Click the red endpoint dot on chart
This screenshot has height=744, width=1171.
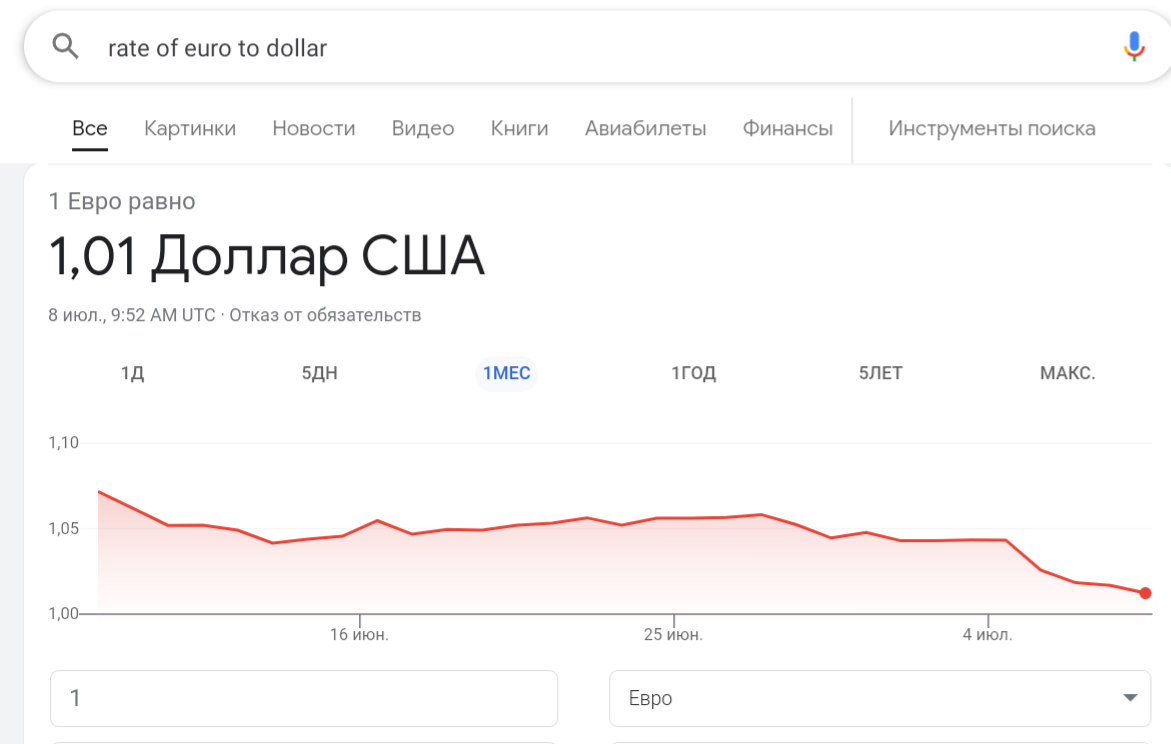tap(1145, 593)
